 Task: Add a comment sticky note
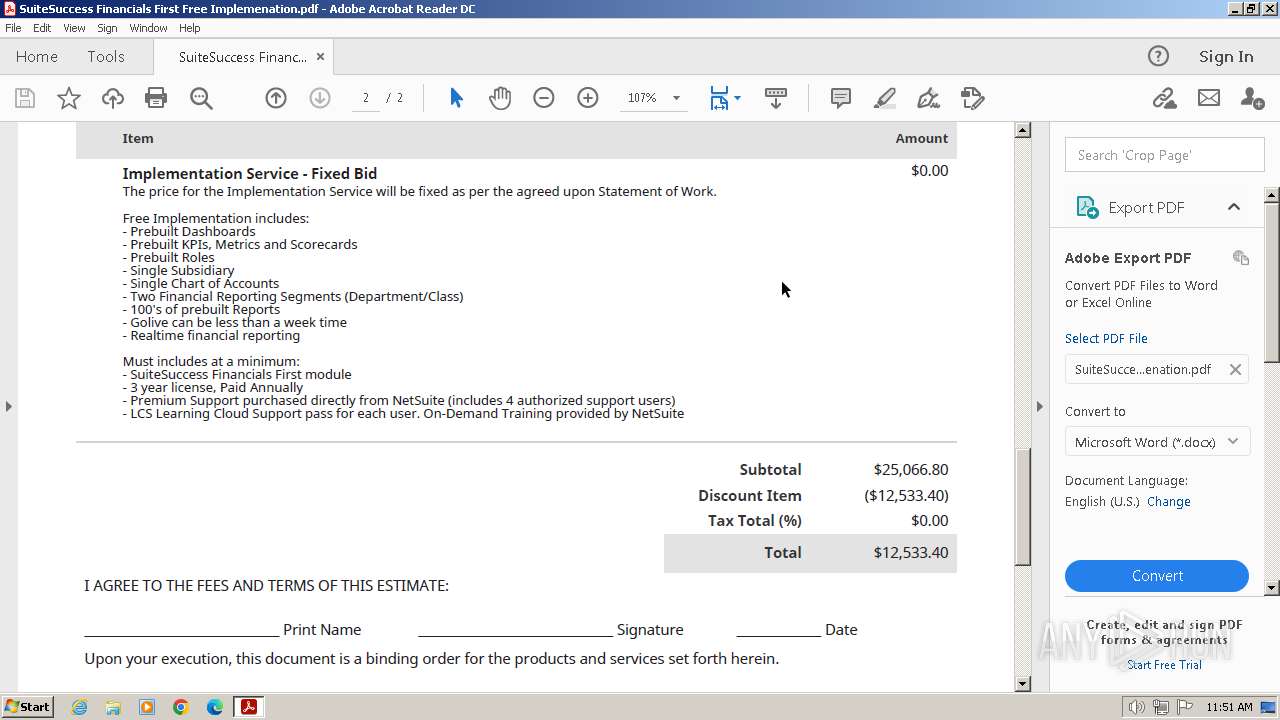841,98
